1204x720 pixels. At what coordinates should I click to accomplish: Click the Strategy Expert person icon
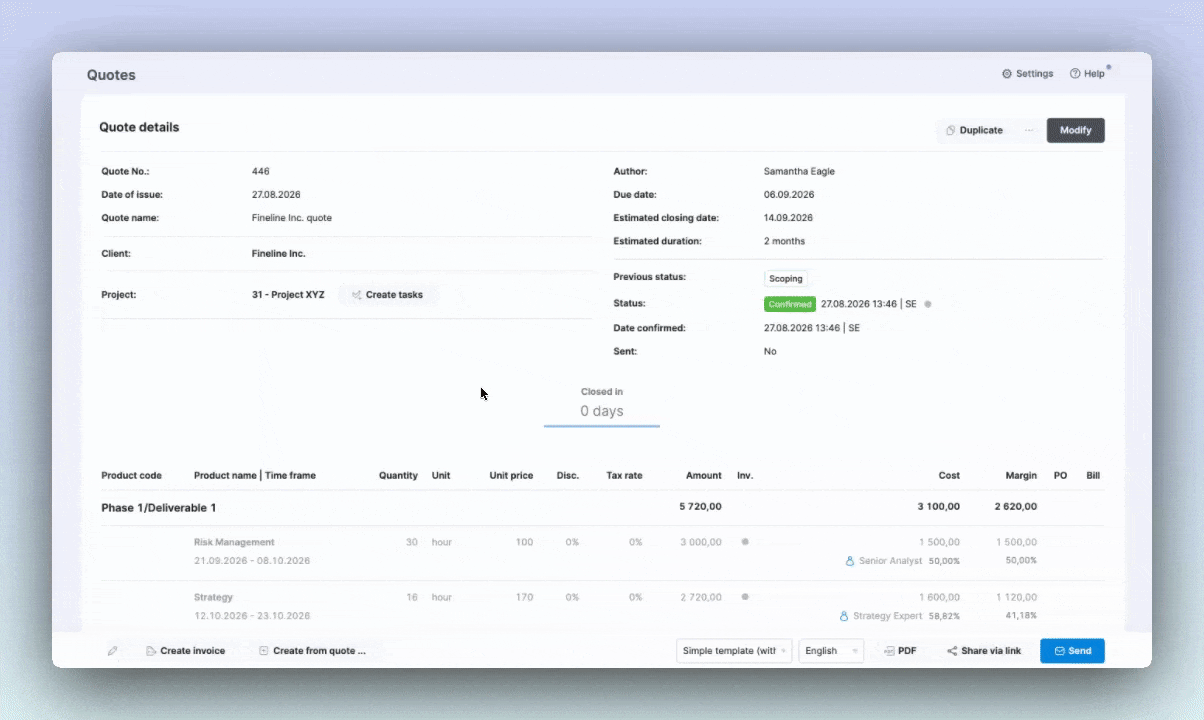click(x=844, y=617)
